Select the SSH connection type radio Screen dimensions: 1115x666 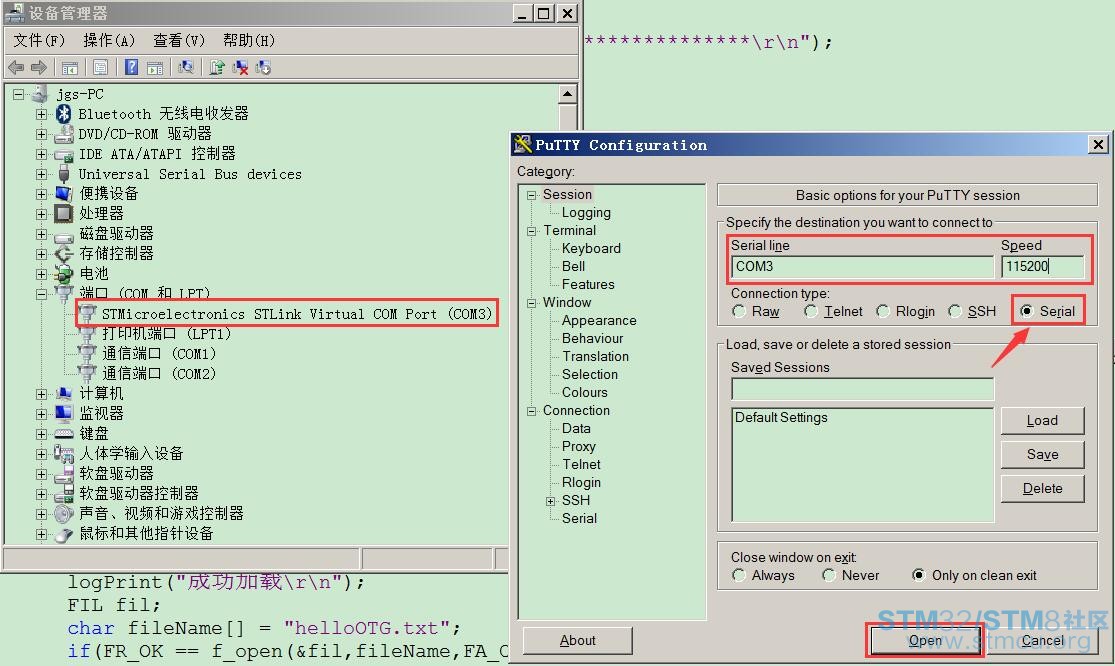tap(955, 311)
